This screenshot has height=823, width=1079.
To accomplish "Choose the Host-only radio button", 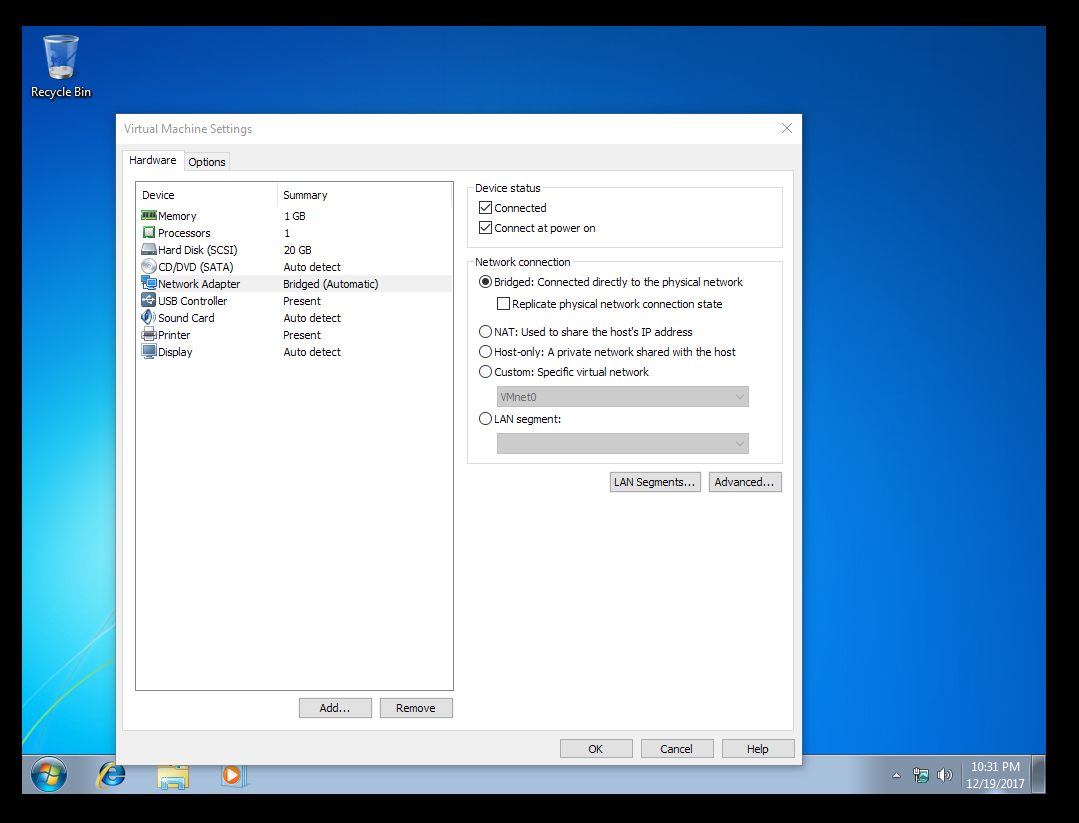I will pos(485,351).
